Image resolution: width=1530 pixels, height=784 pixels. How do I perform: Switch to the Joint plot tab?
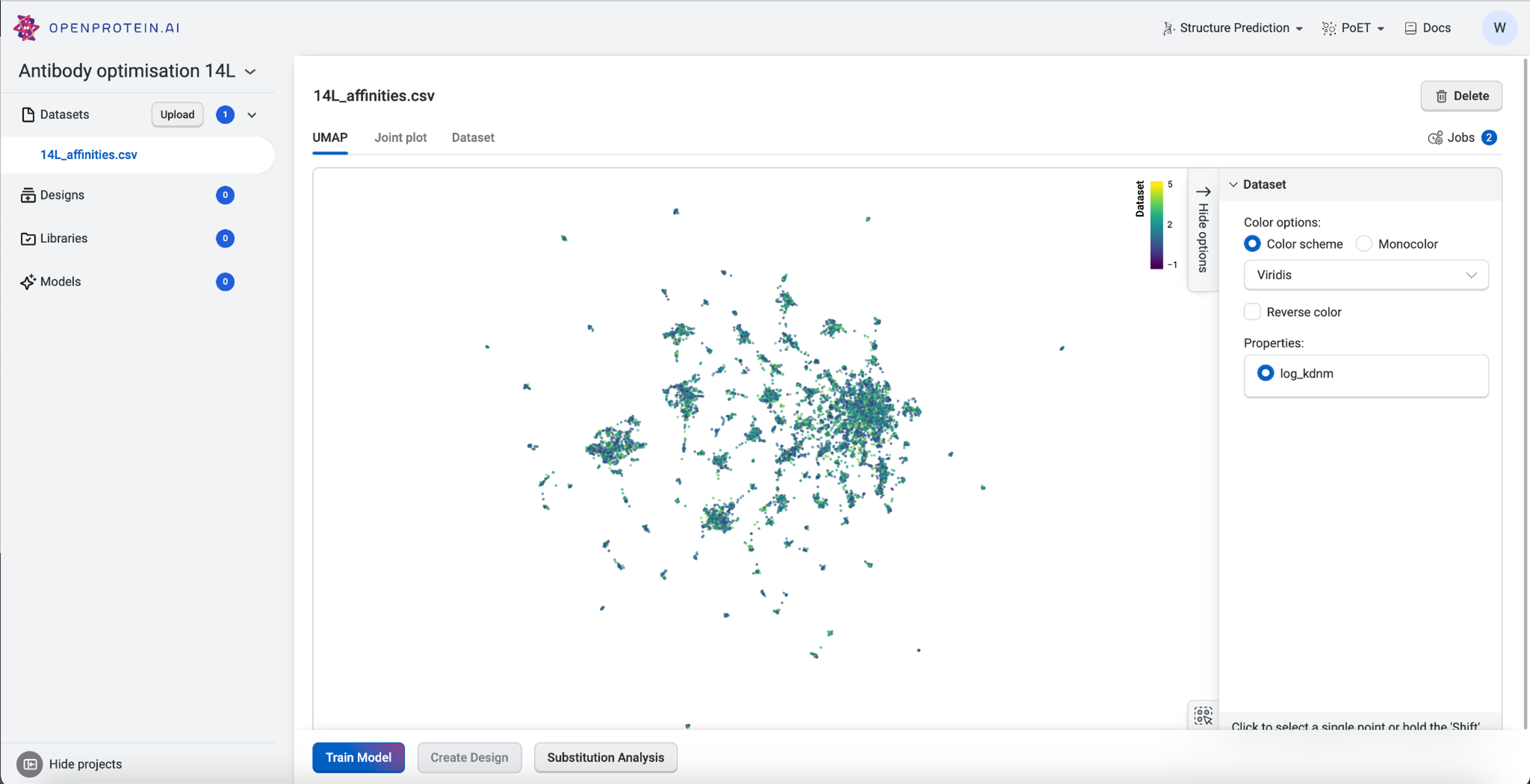[x=400, y=138]
